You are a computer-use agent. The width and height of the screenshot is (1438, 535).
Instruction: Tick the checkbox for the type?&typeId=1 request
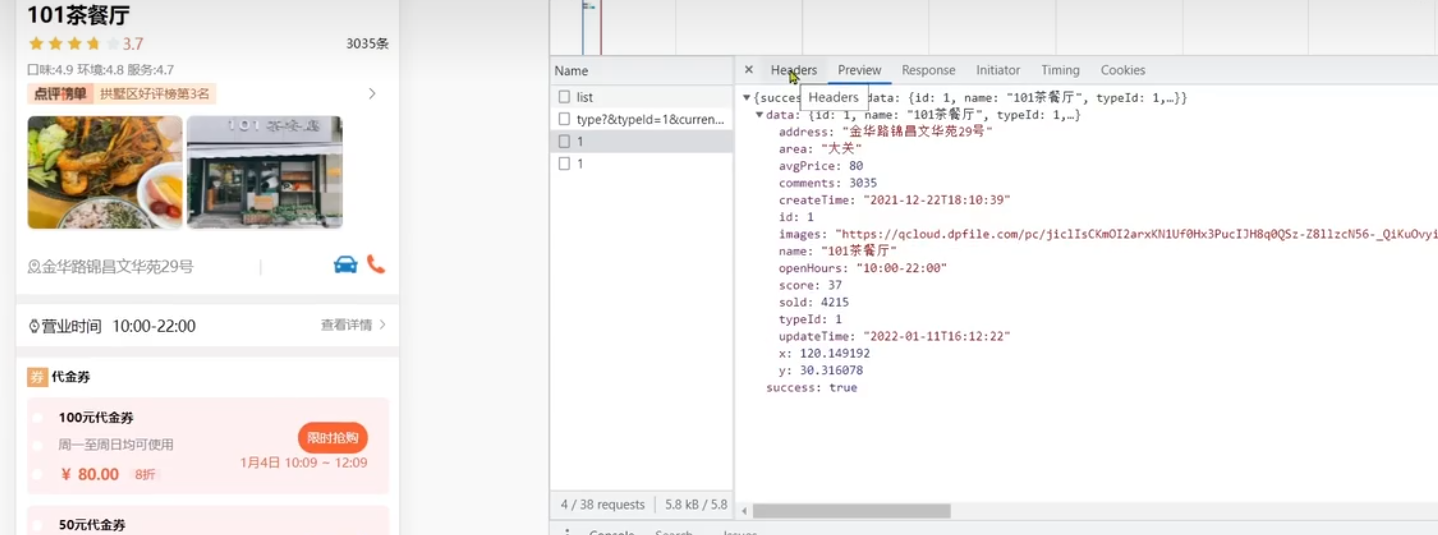pyautogui.click(x=564, y=119)
